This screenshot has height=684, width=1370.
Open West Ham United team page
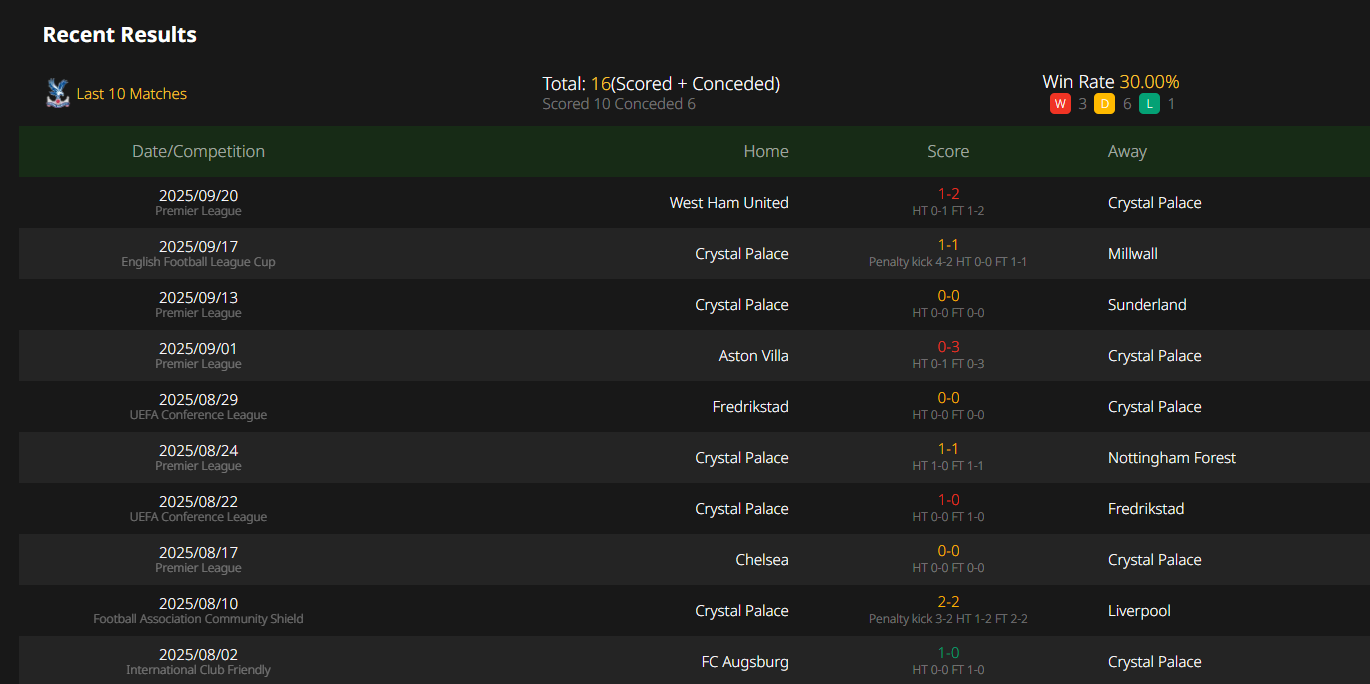pos(729,203)
